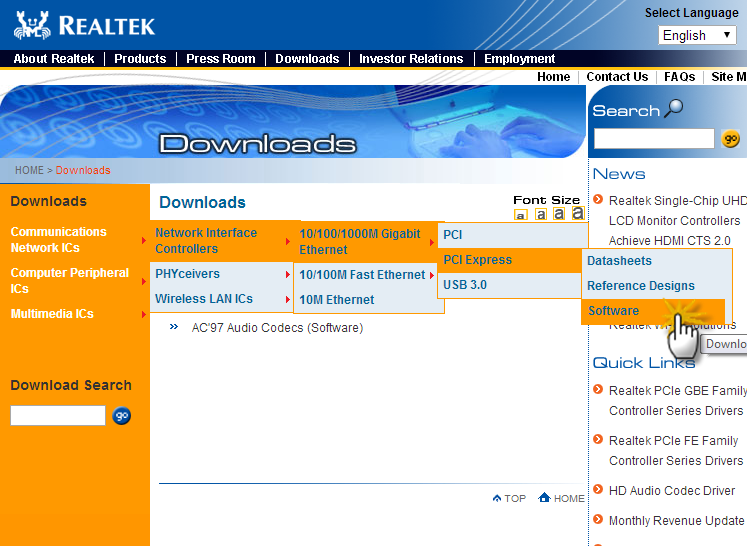Select PCI Express menu item
Screen dimensions: 747x546
[x=510, y=260]
